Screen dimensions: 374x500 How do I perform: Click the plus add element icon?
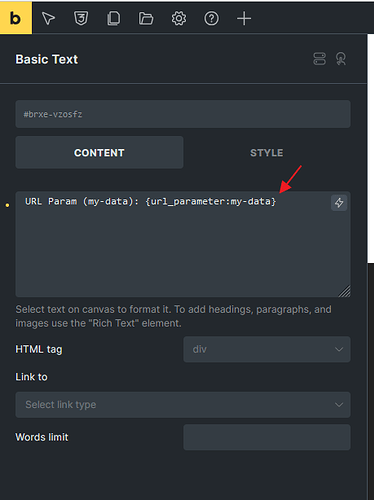244,18
